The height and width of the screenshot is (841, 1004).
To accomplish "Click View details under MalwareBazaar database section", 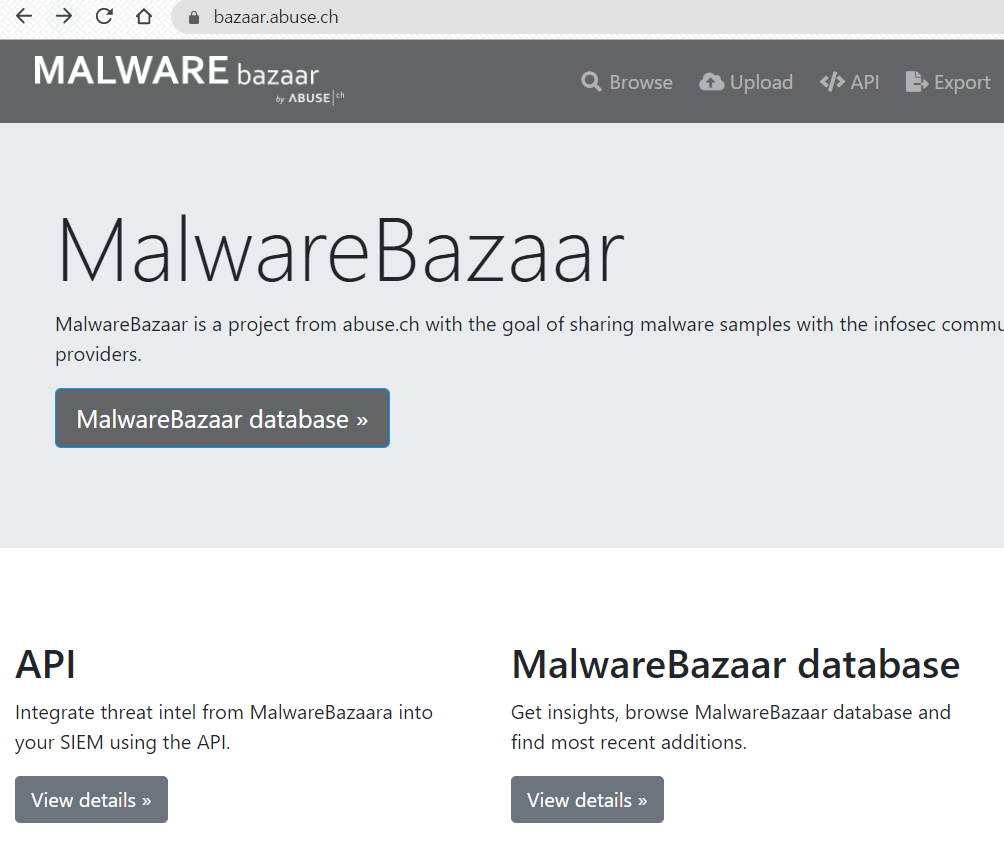I will click(587, 799).
